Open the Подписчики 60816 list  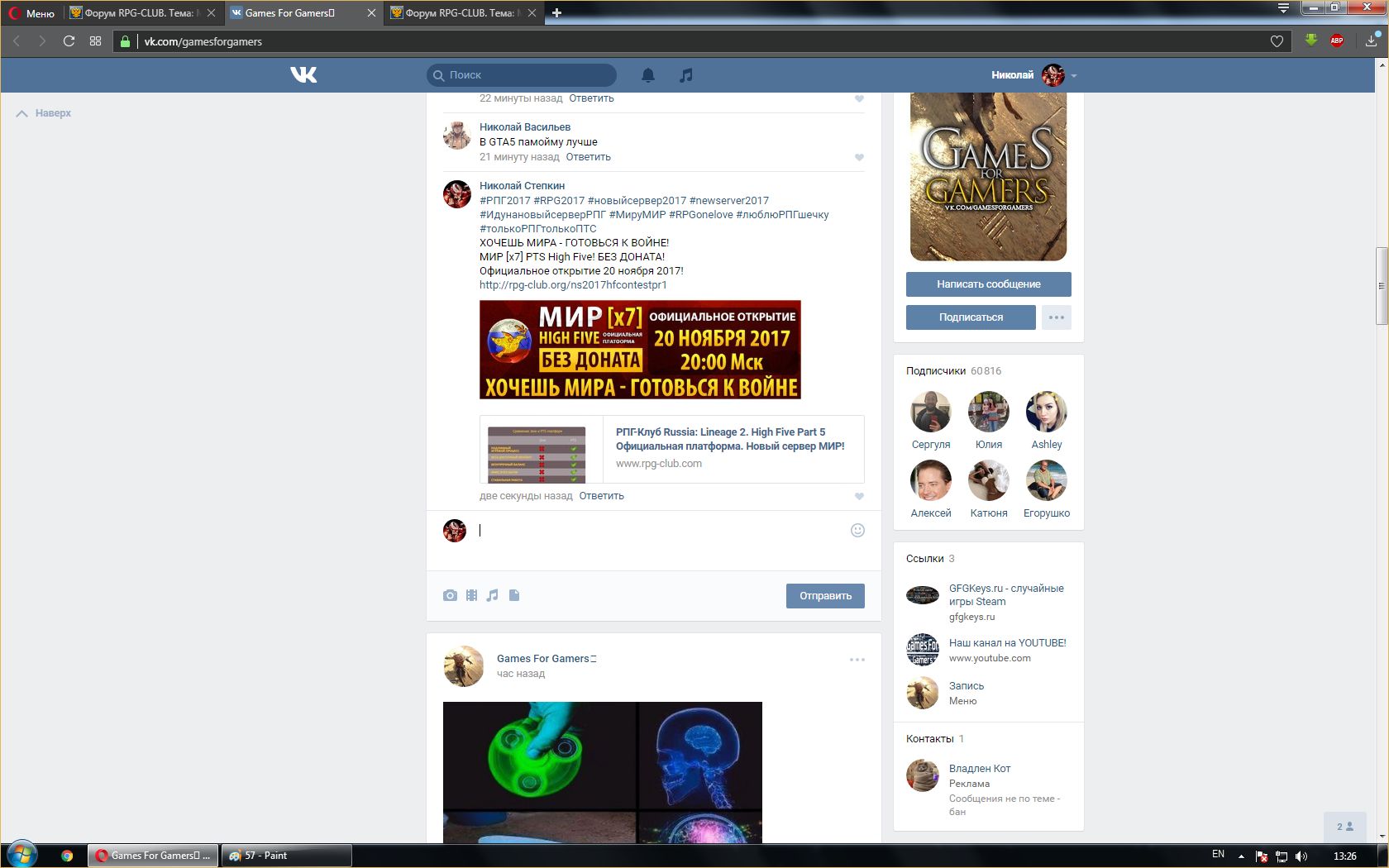tap(953, 371)
